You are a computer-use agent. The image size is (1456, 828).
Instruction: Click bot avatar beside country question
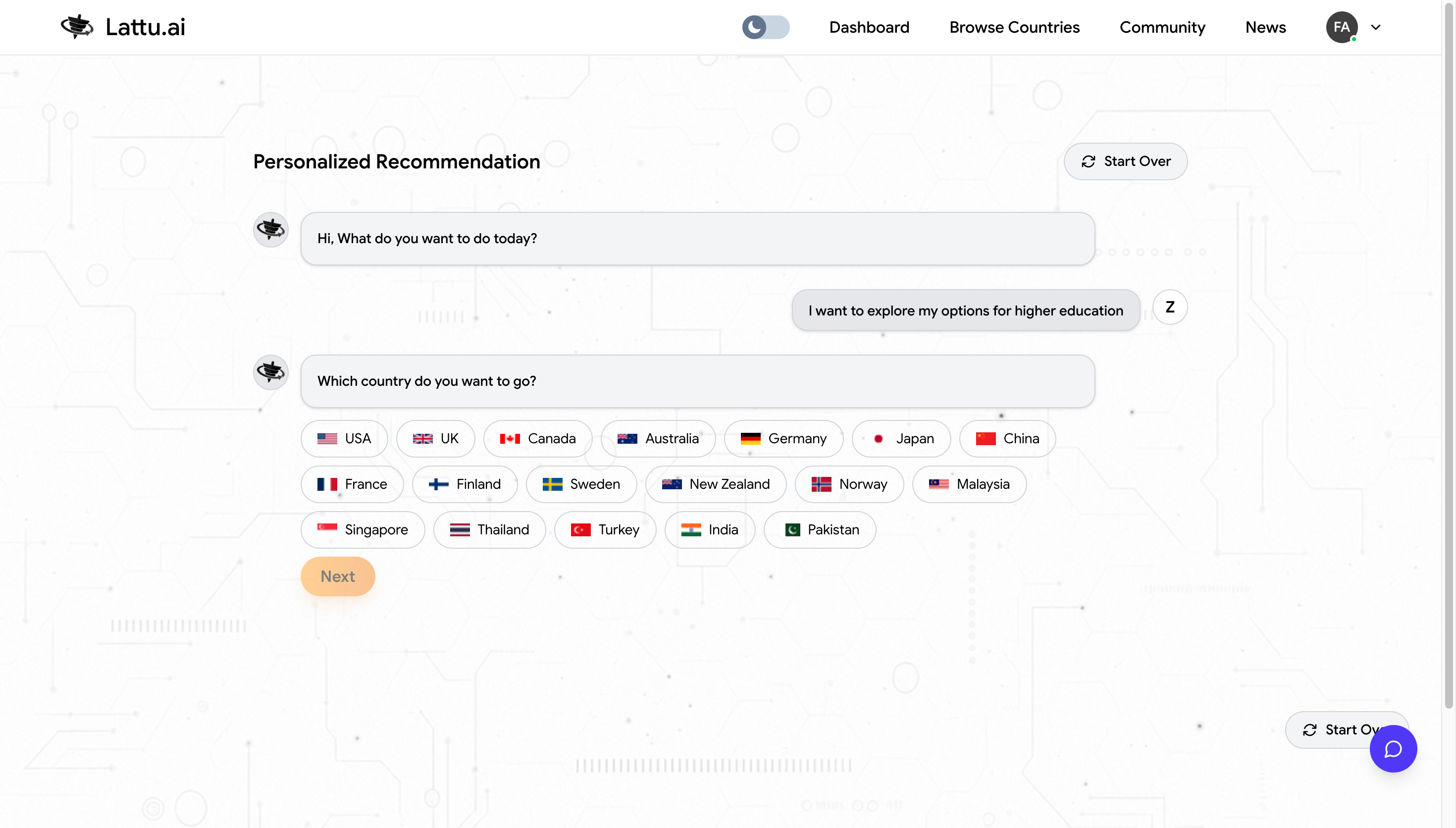270,372
